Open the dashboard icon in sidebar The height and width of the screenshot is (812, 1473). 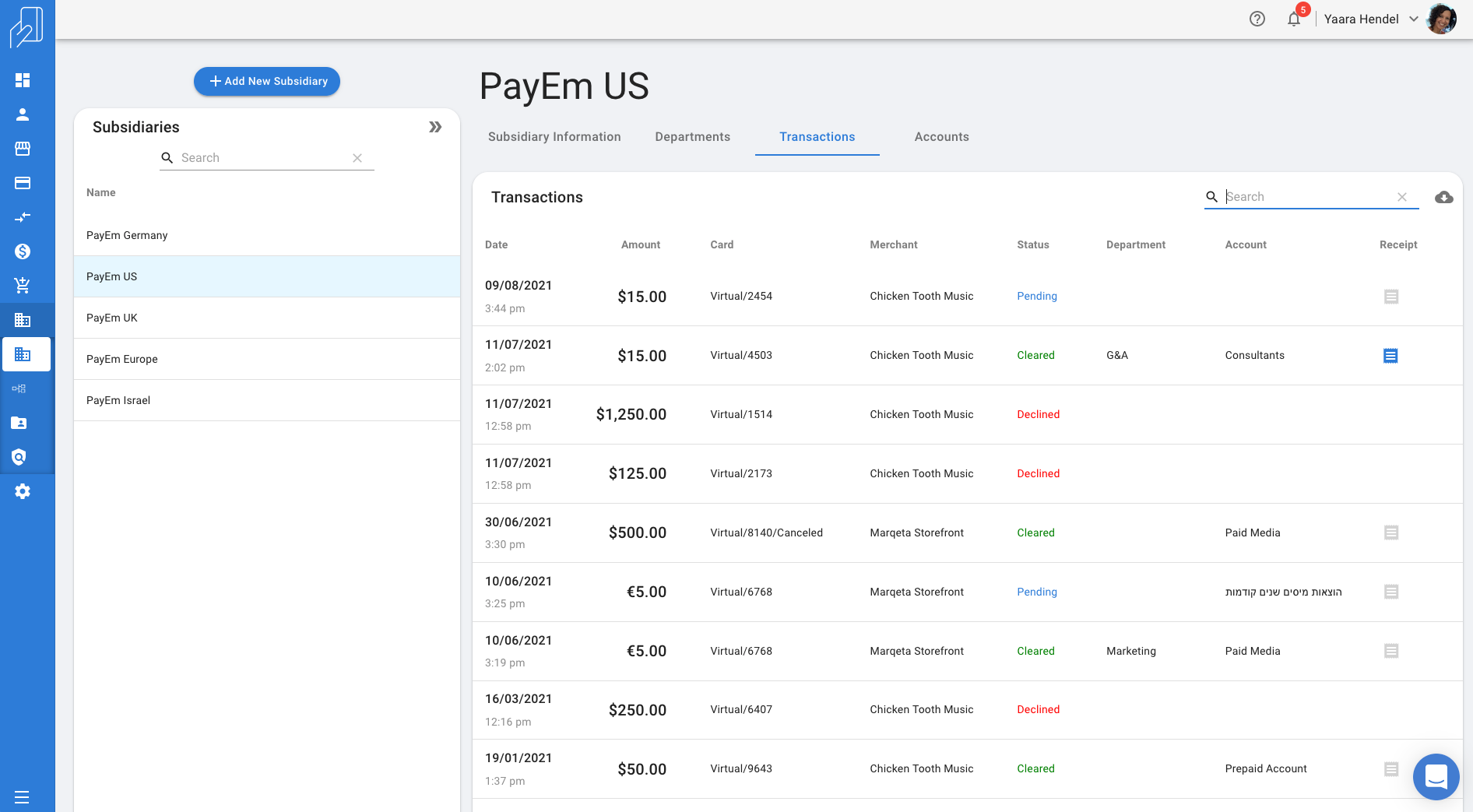pyautogui.click(x=23, y=80)
